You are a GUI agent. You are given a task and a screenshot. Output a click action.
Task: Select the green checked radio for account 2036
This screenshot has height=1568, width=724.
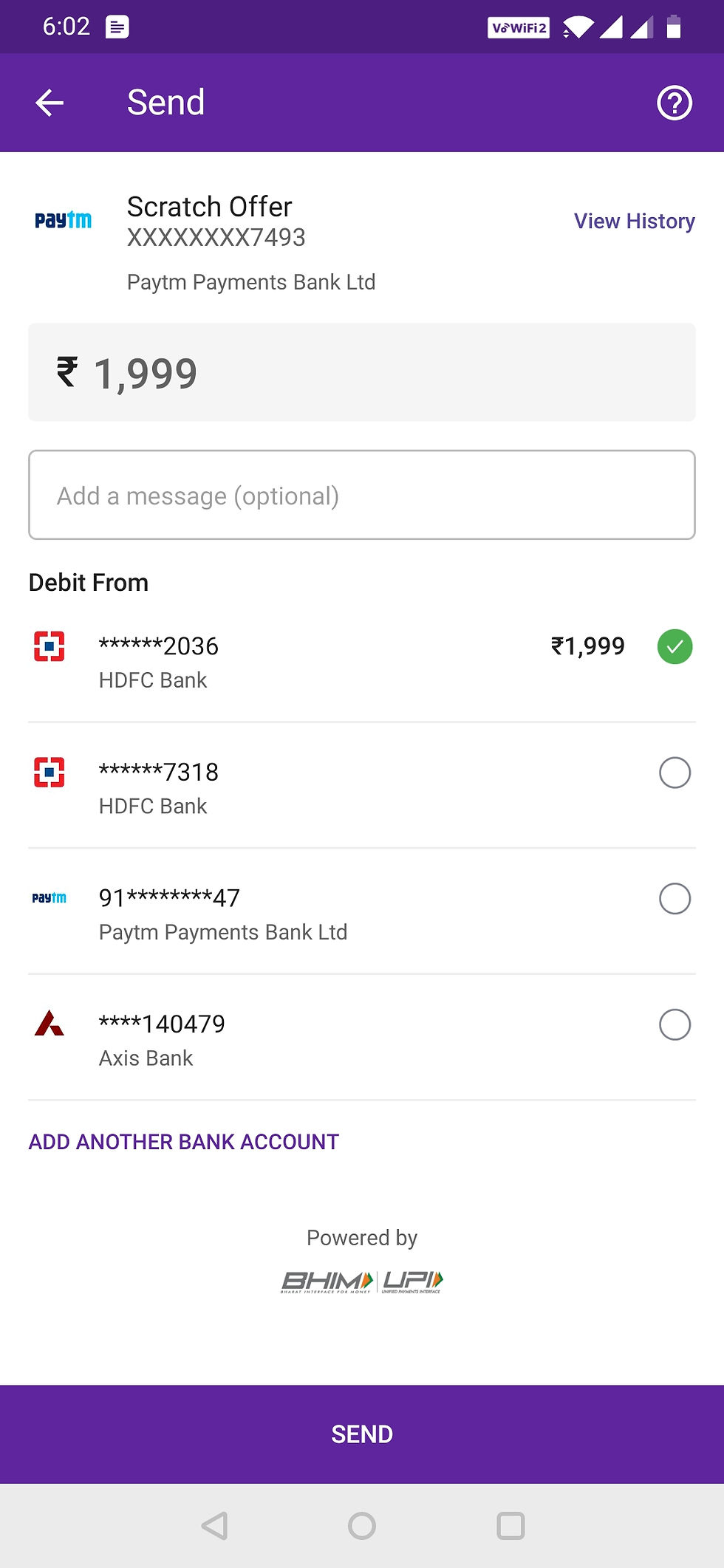675,647
